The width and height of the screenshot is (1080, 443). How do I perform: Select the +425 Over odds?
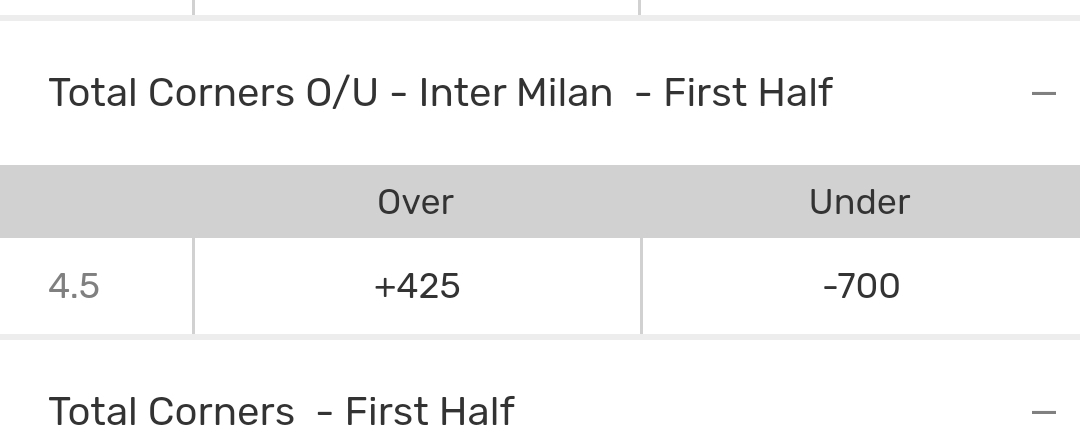pyautogui.click(x=417, y=287)
